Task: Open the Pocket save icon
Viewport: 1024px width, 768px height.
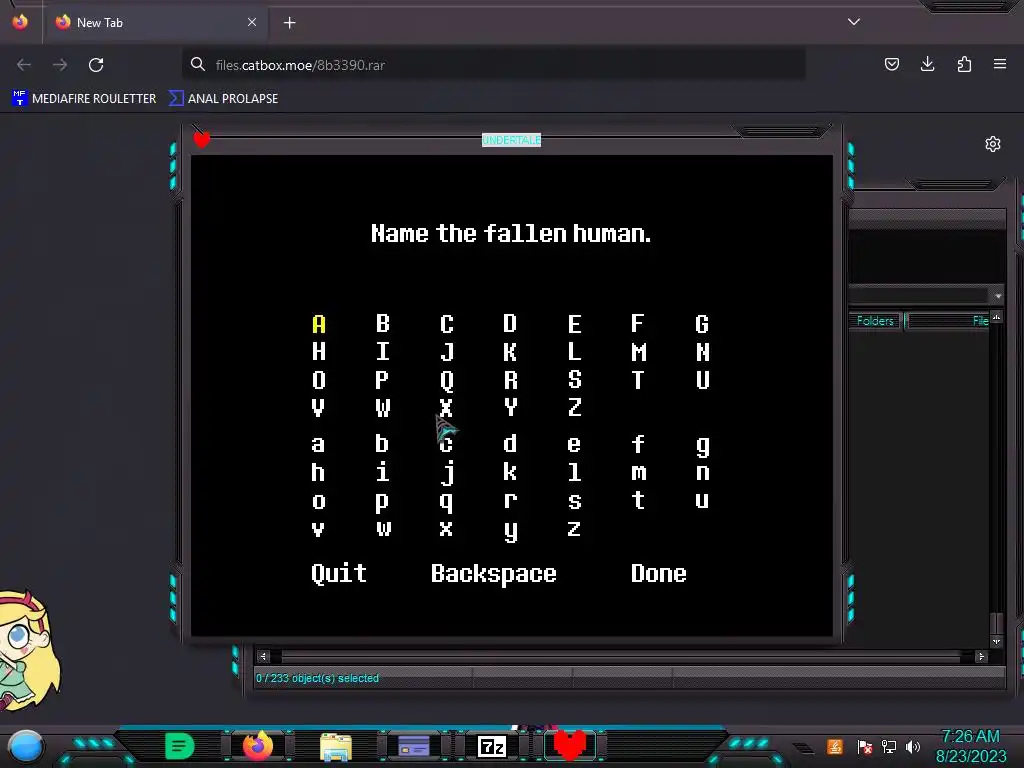Action: [891, 64]
